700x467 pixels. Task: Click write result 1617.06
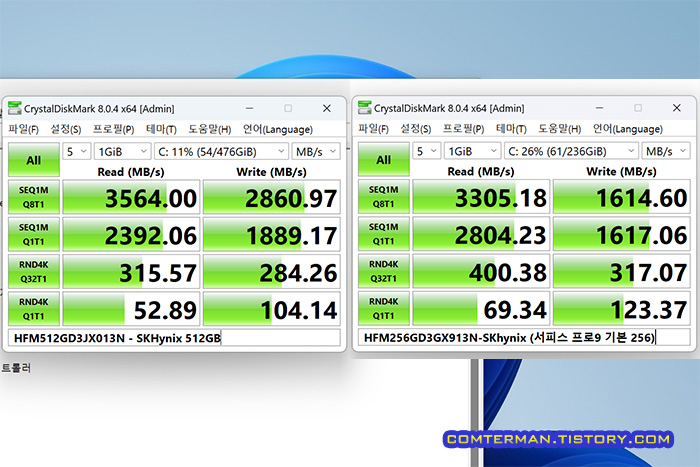click(621, 234)
